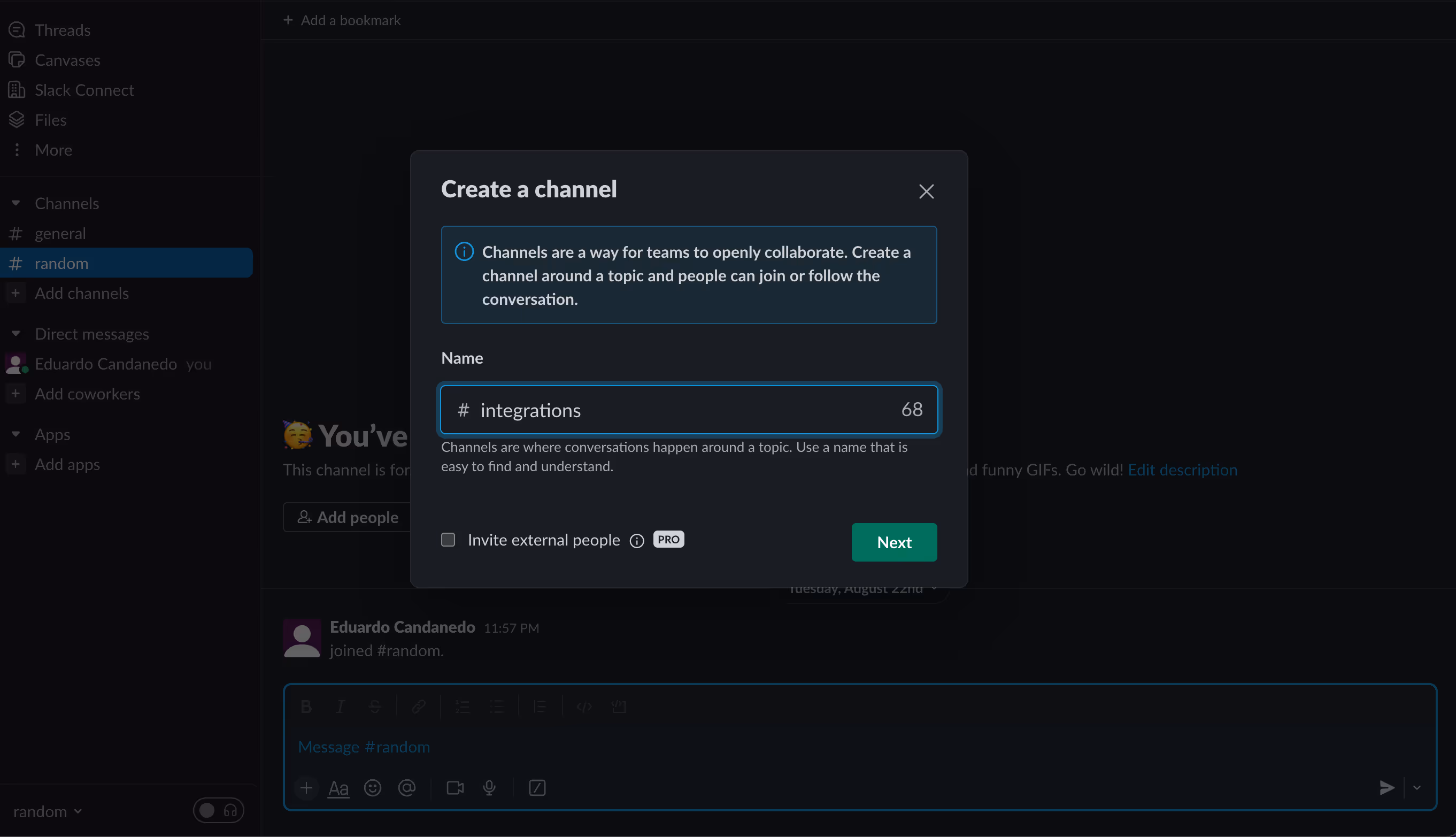Click the Edit description link
Image resolution: width=1456 pixels, height=837 pixels.
click(1182, 470)
